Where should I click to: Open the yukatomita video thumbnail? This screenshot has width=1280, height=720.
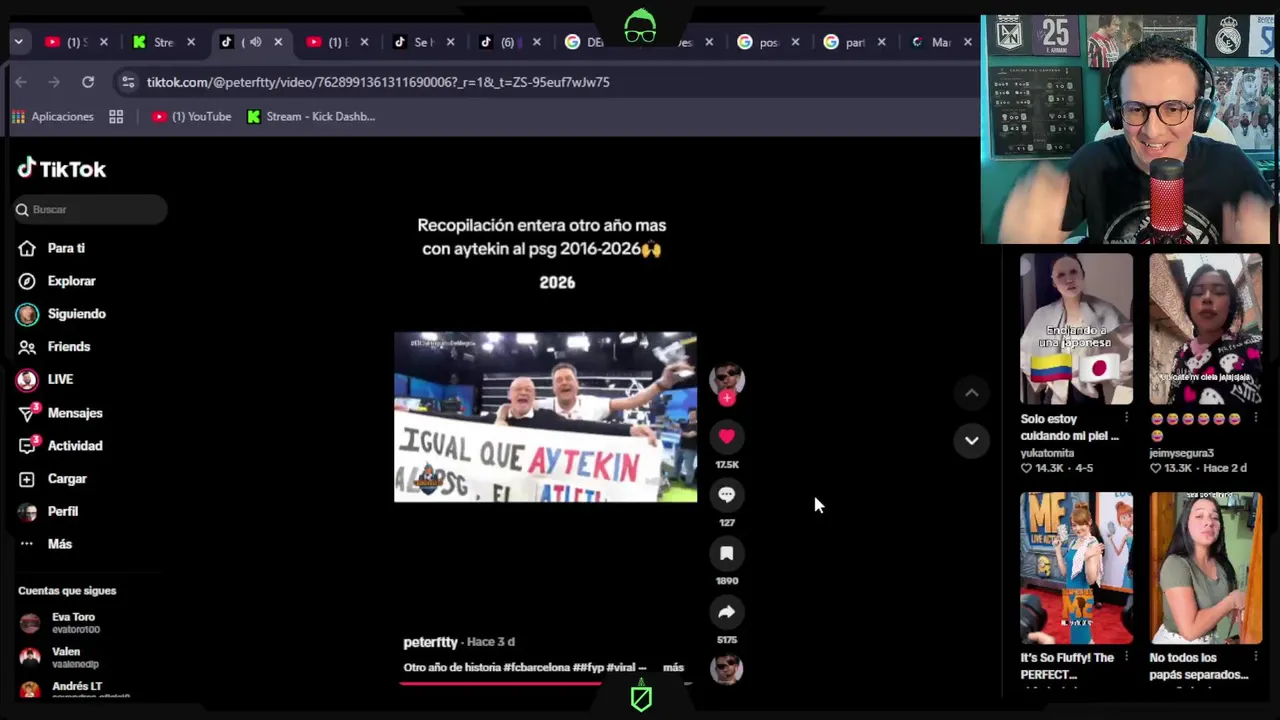pos(1076,329)
